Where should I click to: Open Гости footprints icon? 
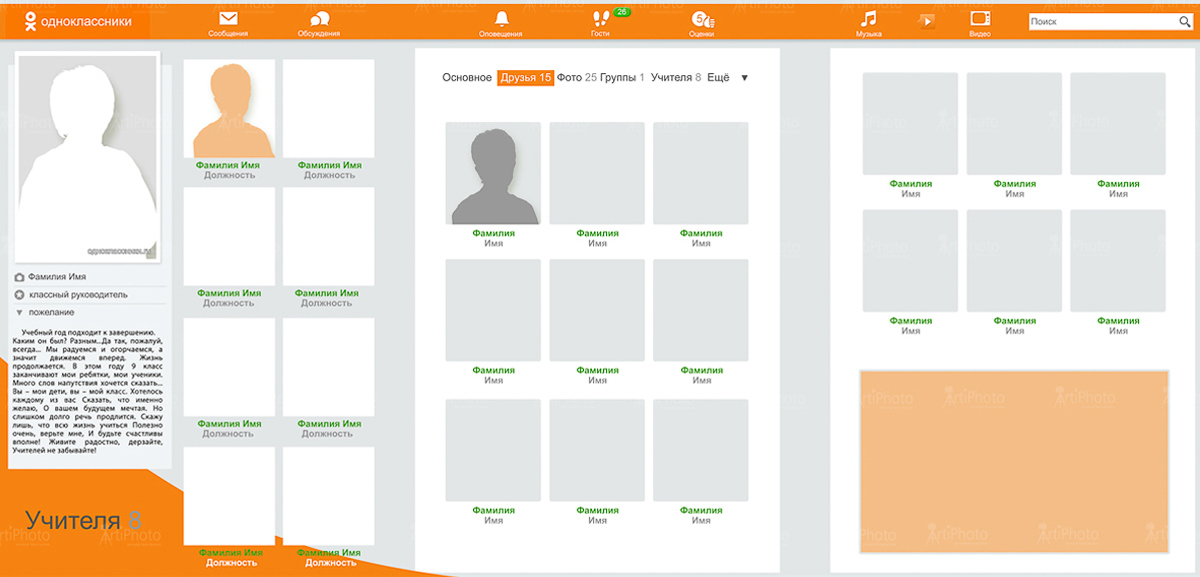(601, 19)
